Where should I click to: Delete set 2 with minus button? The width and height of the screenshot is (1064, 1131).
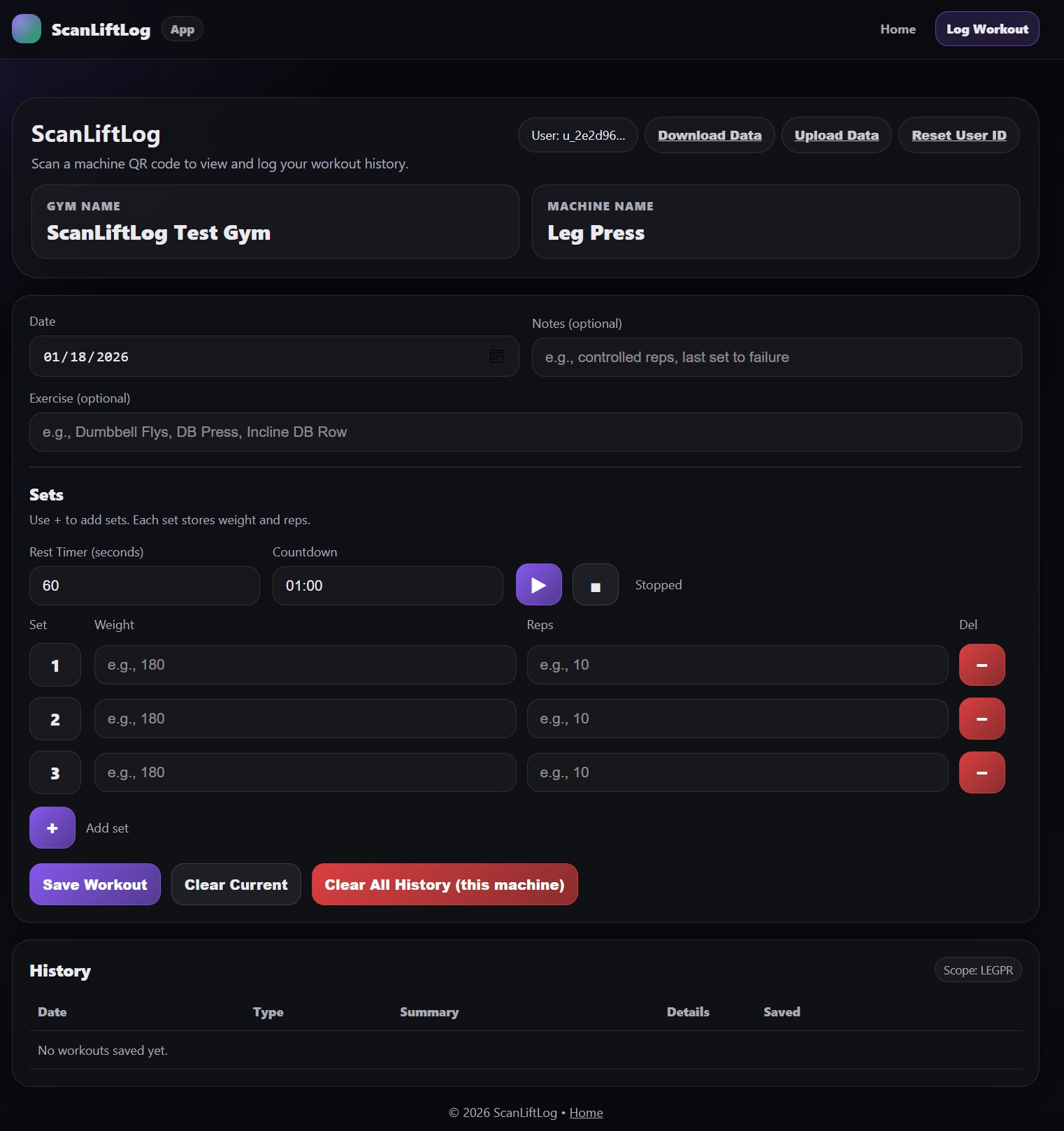(982, 719)
